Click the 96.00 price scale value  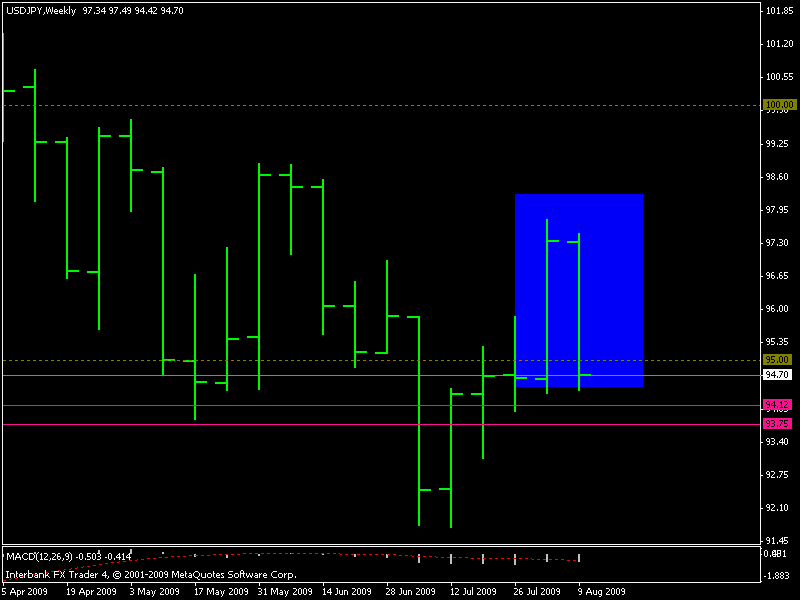778,309
